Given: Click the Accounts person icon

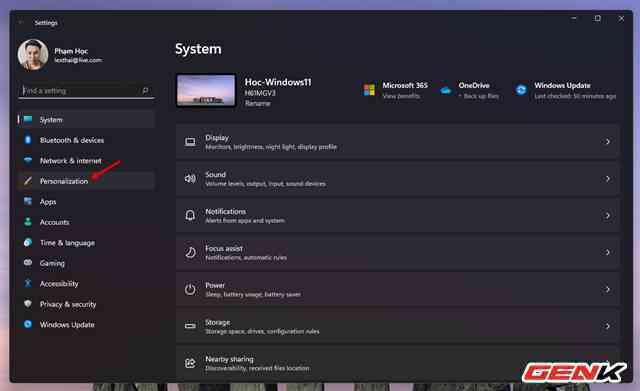Looking at the screenshot, I should [x=28, y=222].
